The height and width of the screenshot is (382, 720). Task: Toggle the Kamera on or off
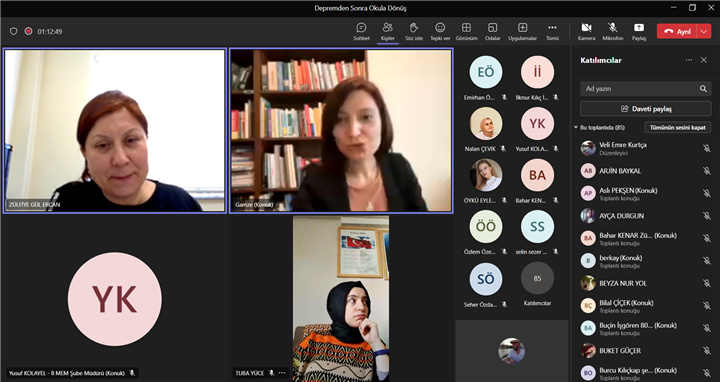point(586,32)
